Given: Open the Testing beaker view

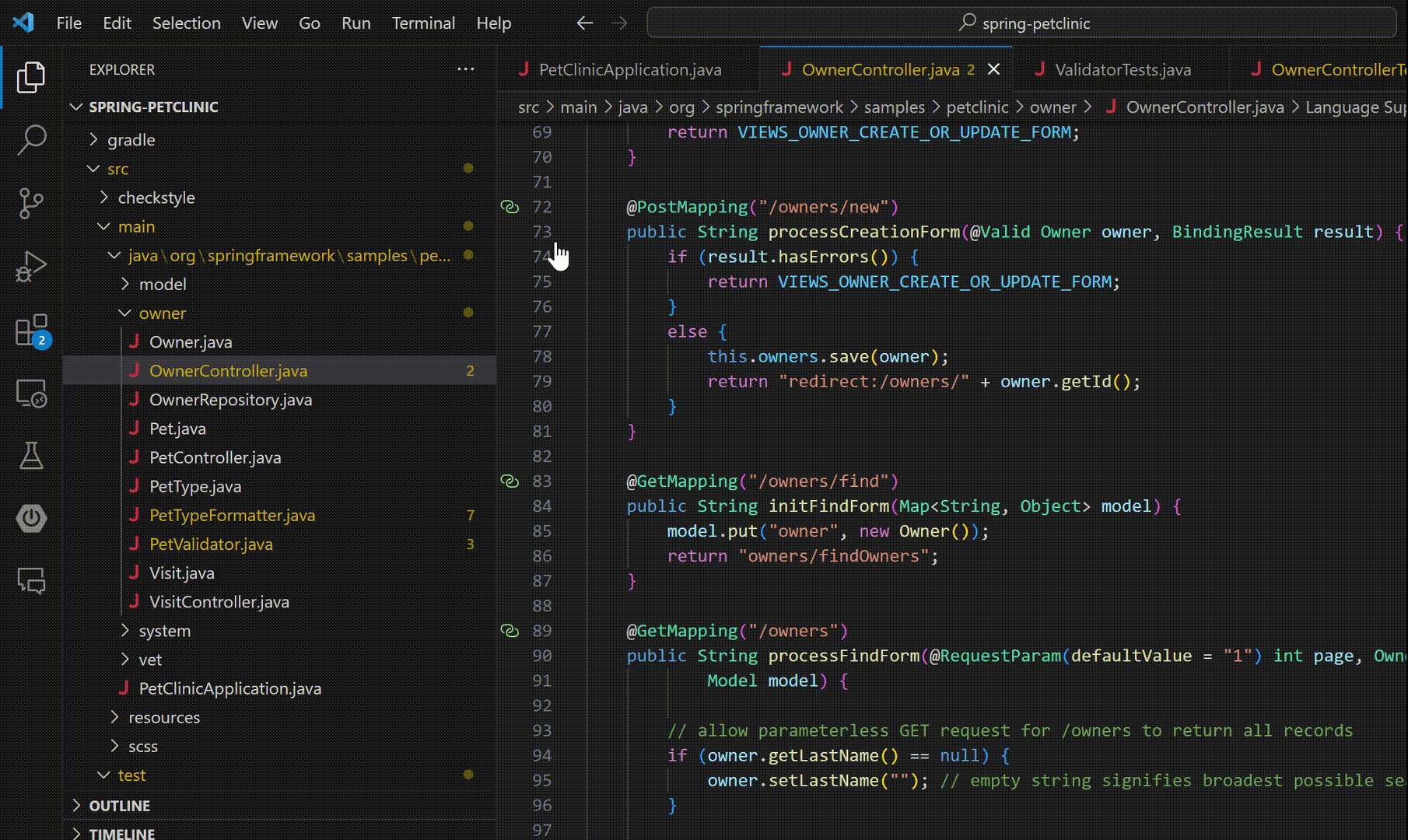Looking at the screenshot, I should 30,456.
